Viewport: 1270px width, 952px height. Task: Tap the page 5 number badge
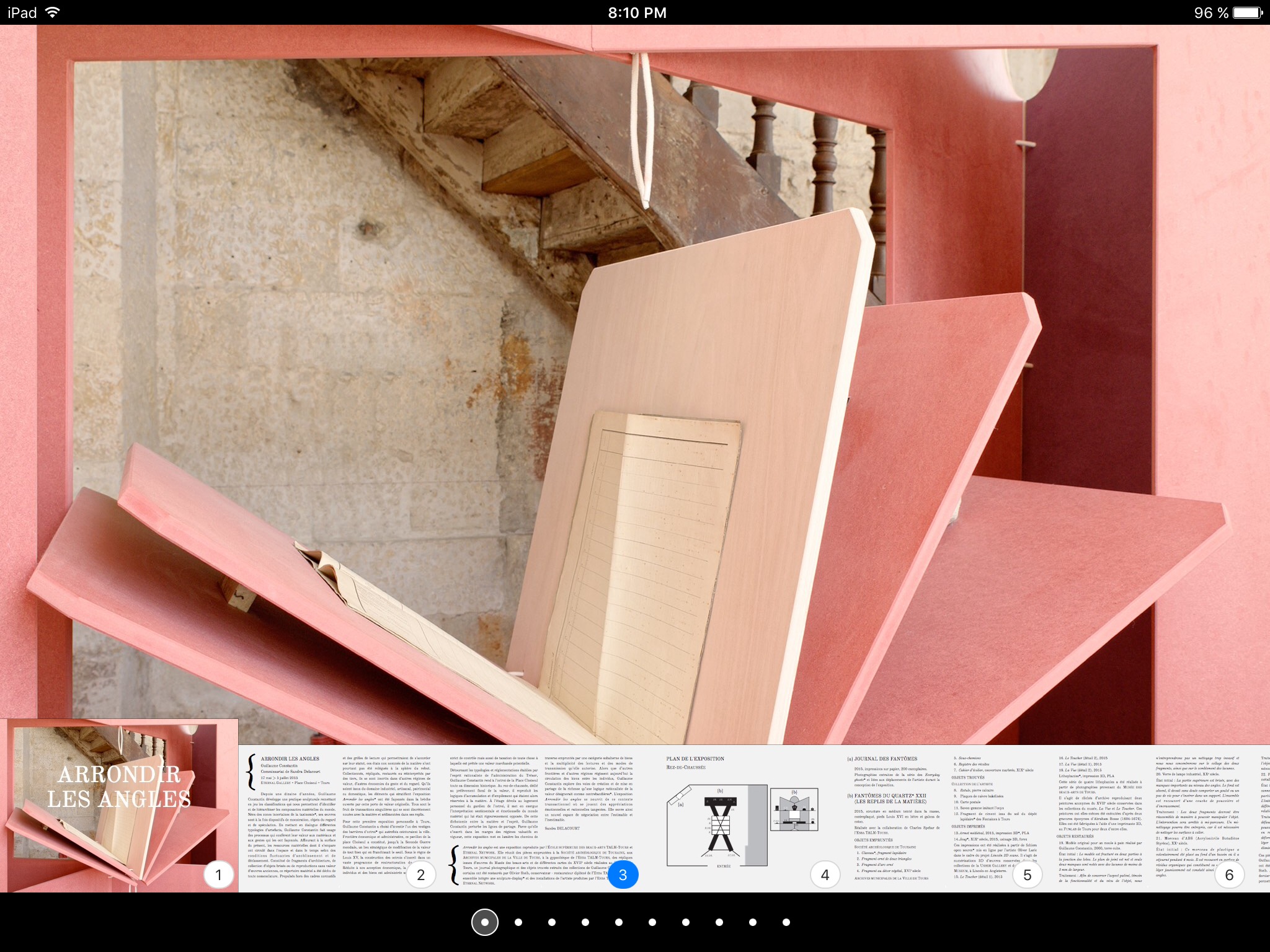coord(1027,875)
